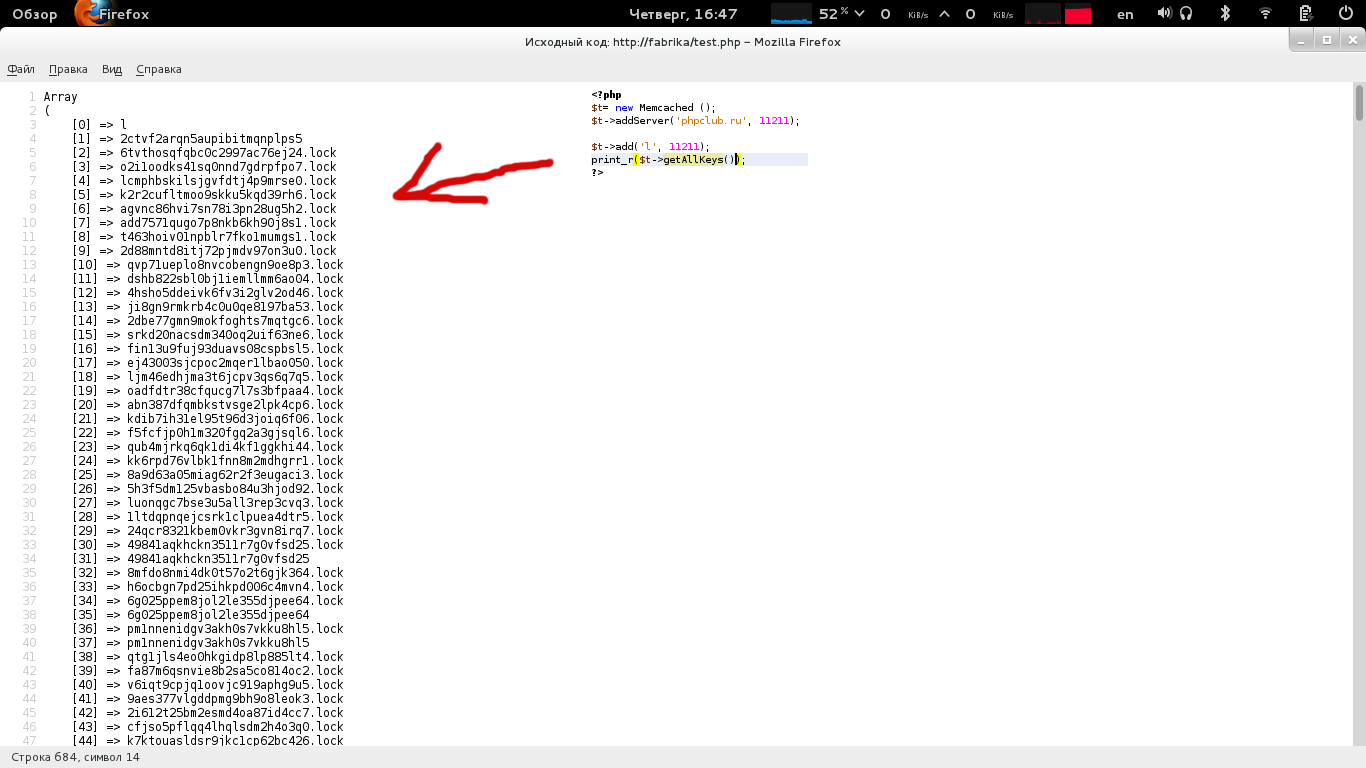
Task: Open the Bluetooth indicator
Action: [x=1225, y=13]
